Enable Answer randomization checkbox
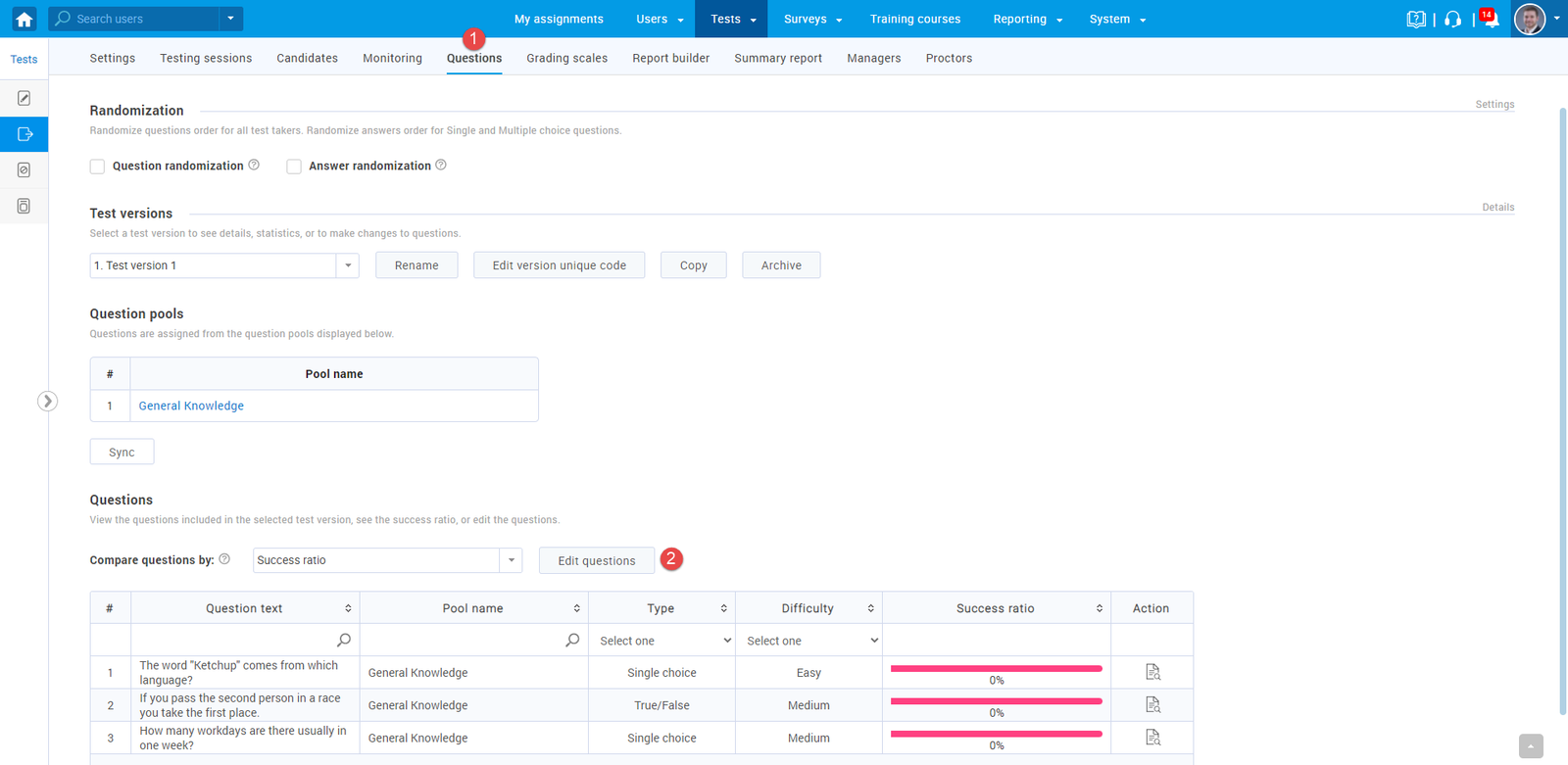This screenshot has width=1568, height=765. coord(294,167)
